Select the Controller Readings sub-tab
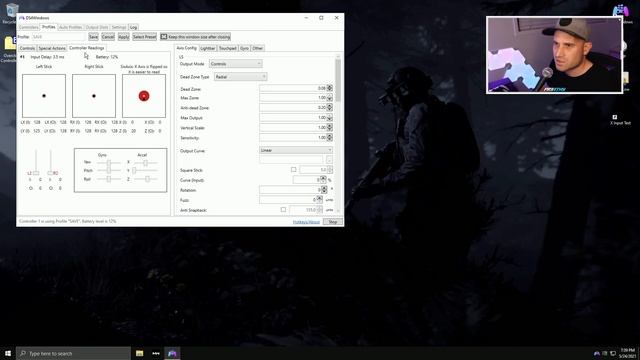Image resolution: width=640 pixels, height=360 pixels. click(x=87, y=48)
